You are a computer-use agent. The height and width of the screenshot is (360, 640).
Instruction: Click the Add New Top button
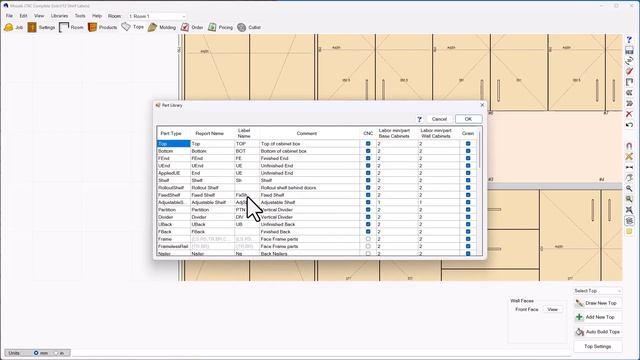tap(598, 317)
